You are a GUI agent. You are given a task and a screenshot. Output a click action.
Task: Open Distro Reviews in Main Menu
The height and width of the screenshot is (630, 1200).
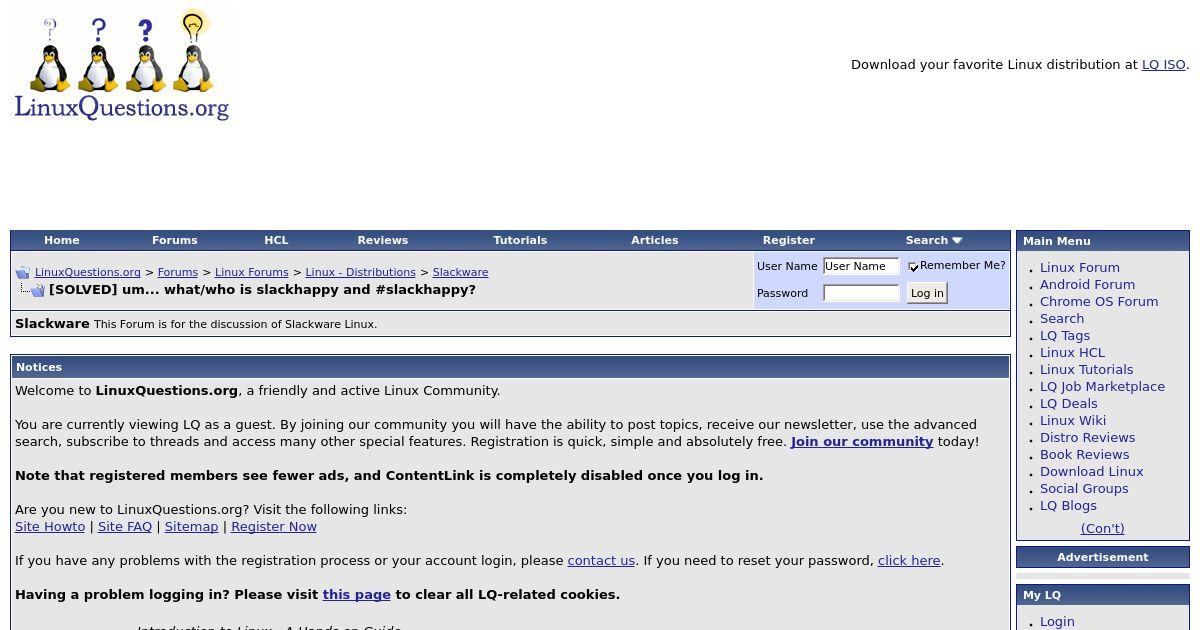1087,438
